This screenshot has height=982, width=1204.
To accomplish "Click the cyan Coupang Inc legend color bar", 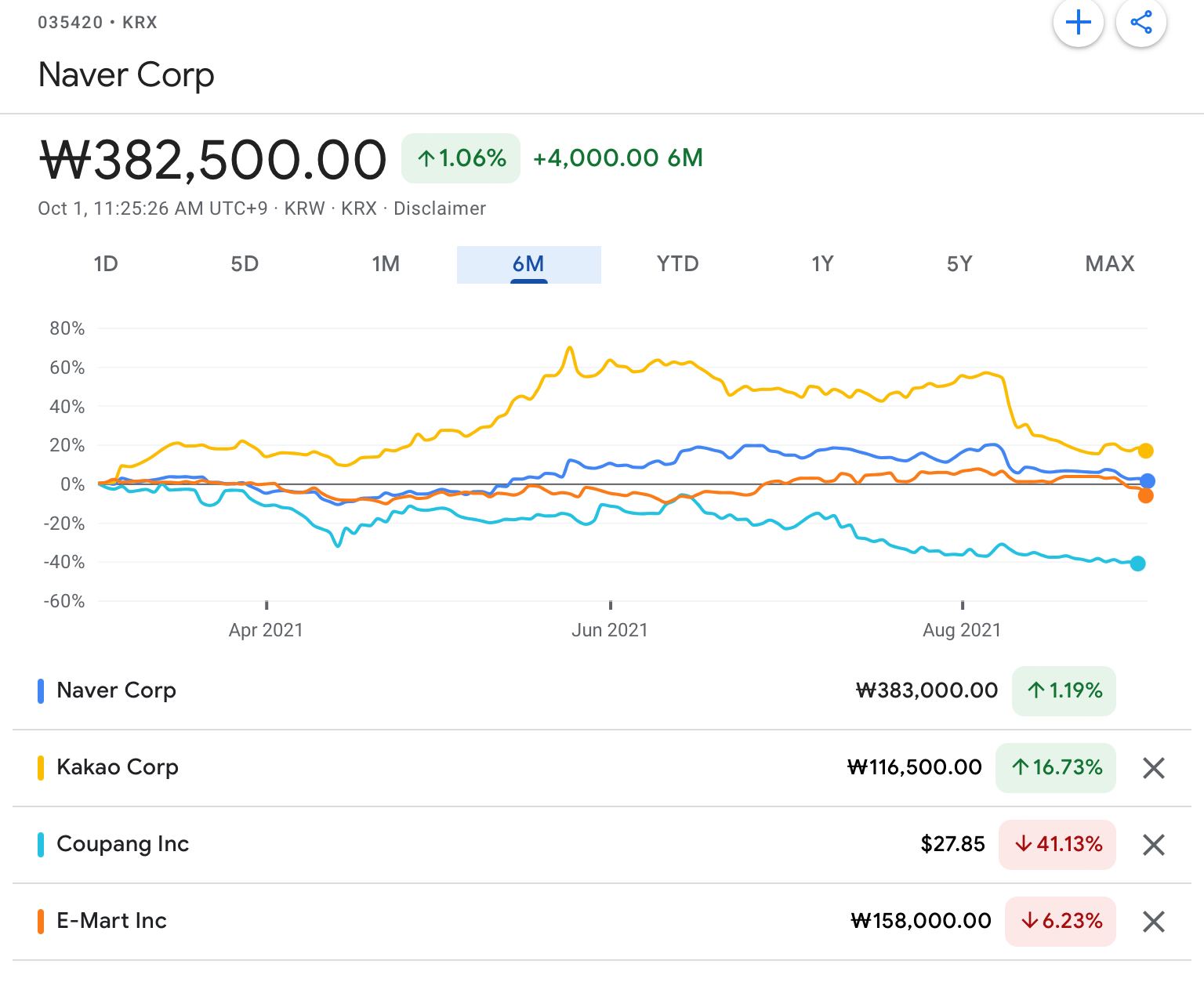I will click(41, 844).
